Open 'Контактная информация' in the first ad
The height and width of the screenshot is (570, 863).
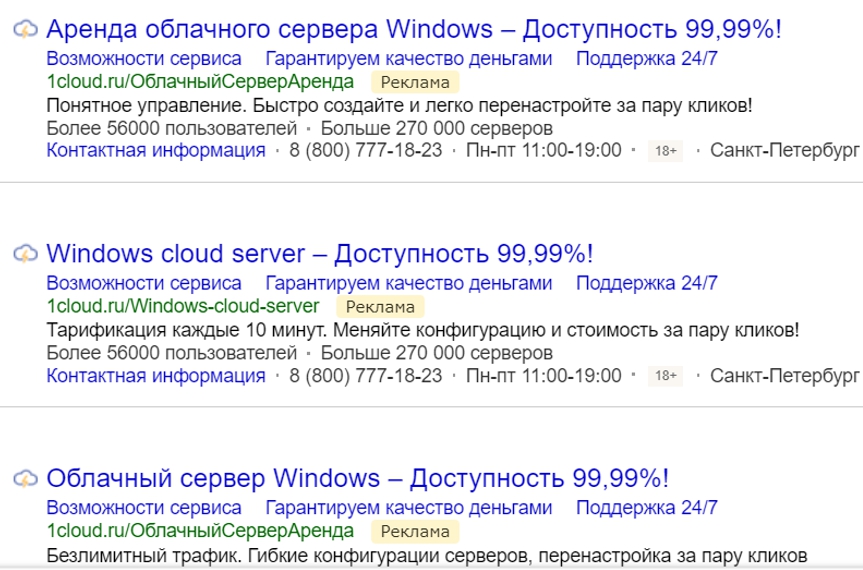pos(156,150)
